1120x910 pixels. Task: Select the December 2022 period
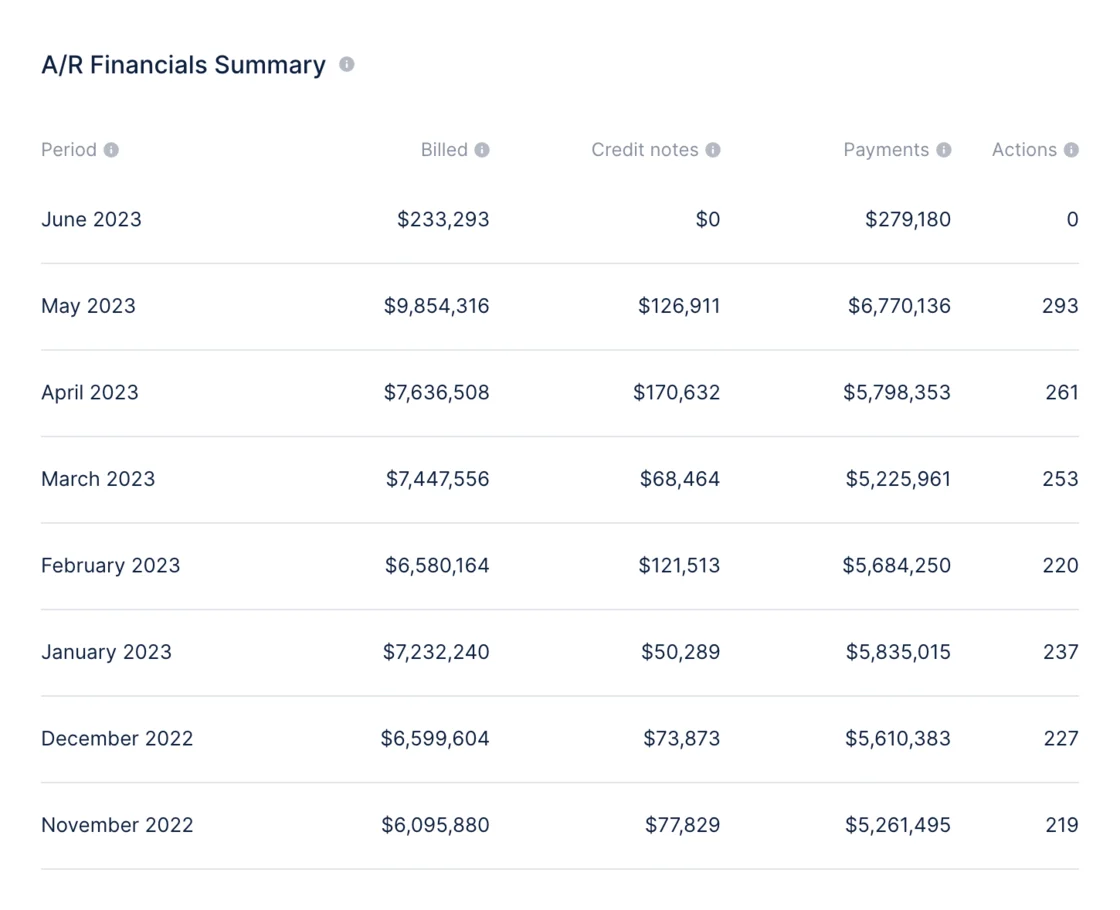click(x=116, y=738)
